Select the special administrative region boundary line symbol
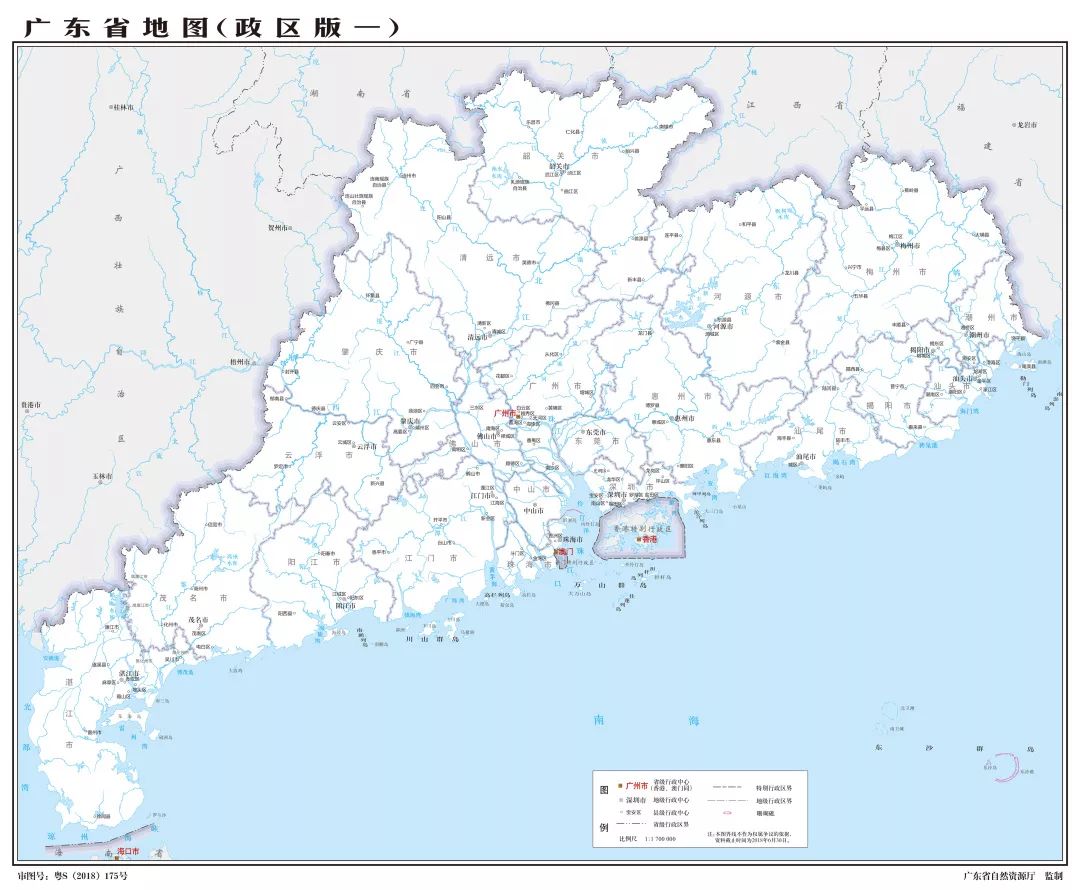The image size is (1080, 890). pos(726,787)
